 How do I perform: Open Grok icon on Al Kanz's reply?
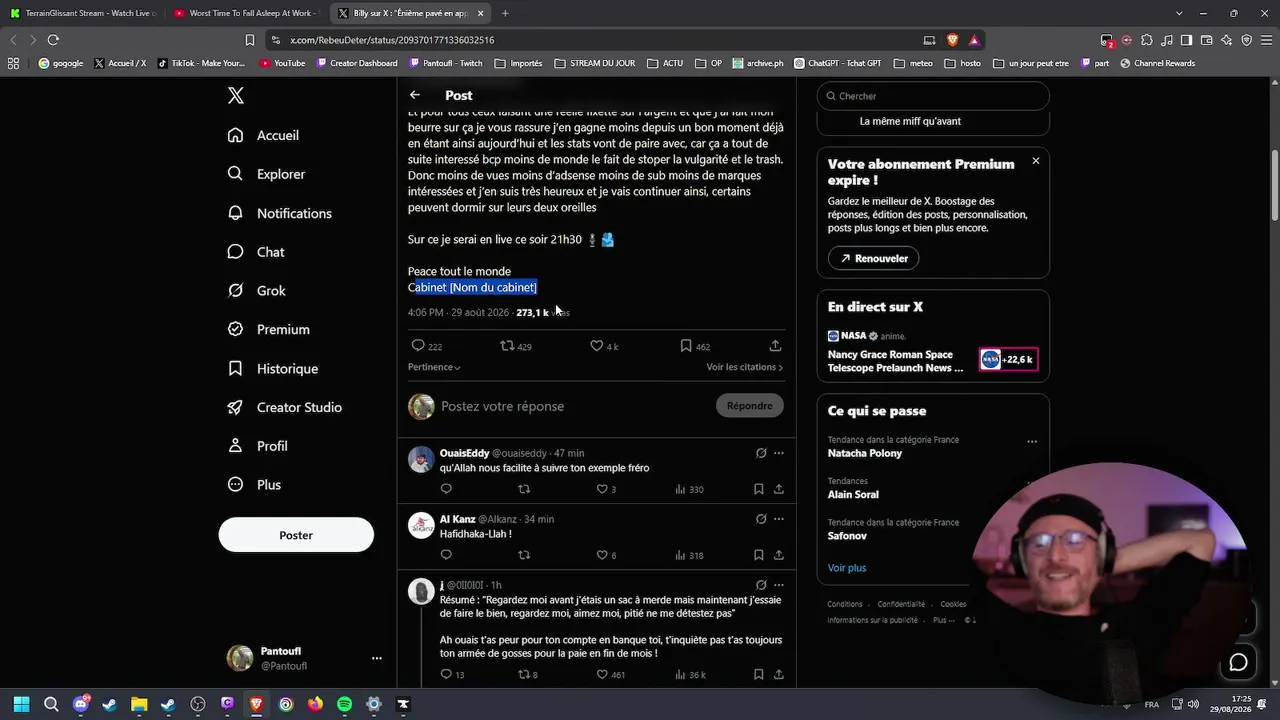coord(761,519)
